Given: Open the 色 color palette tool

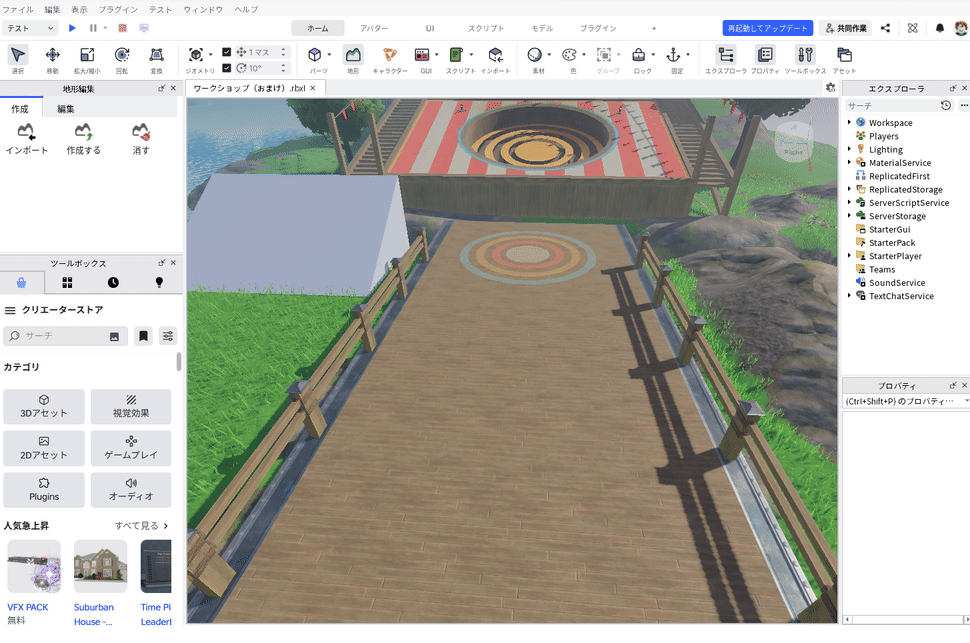Looking at the screenshot, I should tap(569, 55).
